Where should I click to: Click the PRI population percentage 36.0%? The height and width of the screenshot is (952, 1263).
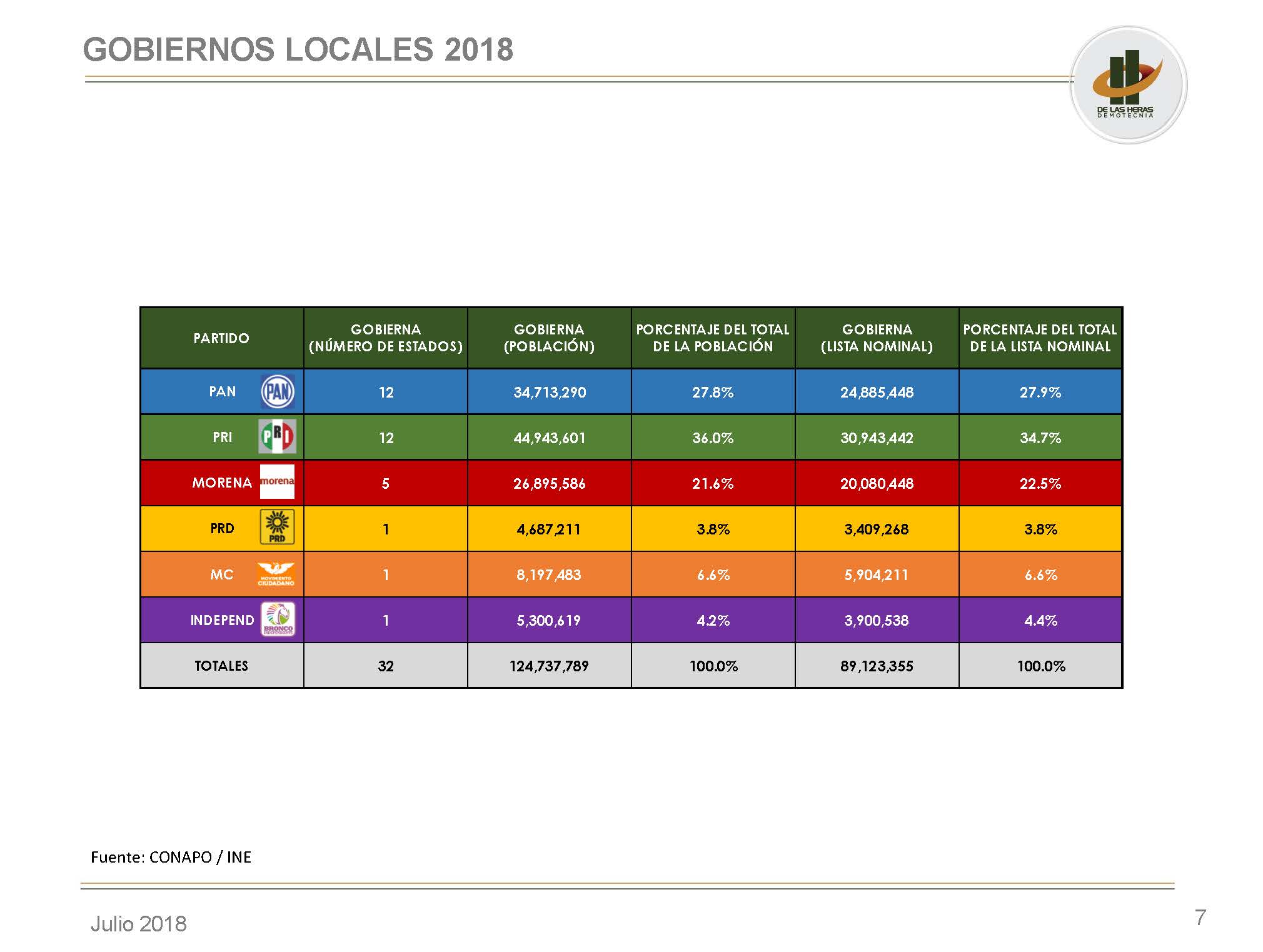point(713,438)
